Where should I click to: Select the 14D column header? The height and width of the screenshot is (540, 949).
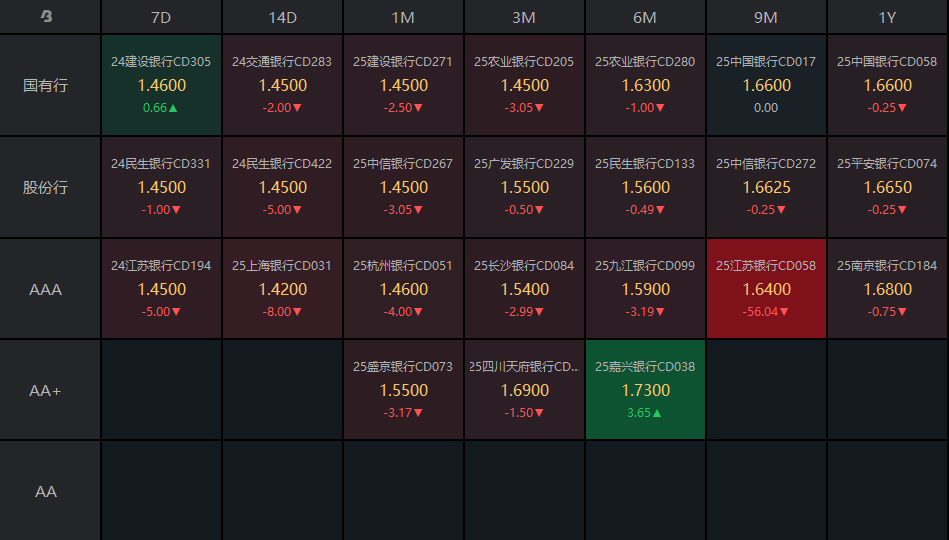tap(282, 17)
